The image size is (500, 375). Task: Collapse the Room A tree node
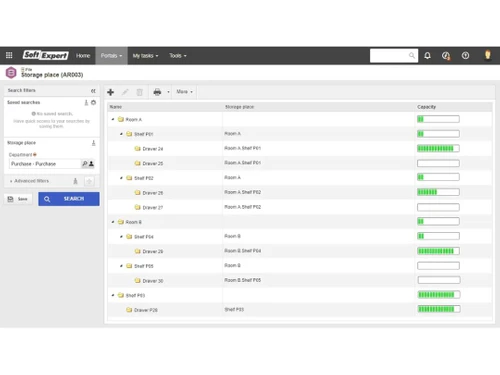pyautogui.click(x=113, y=119)
